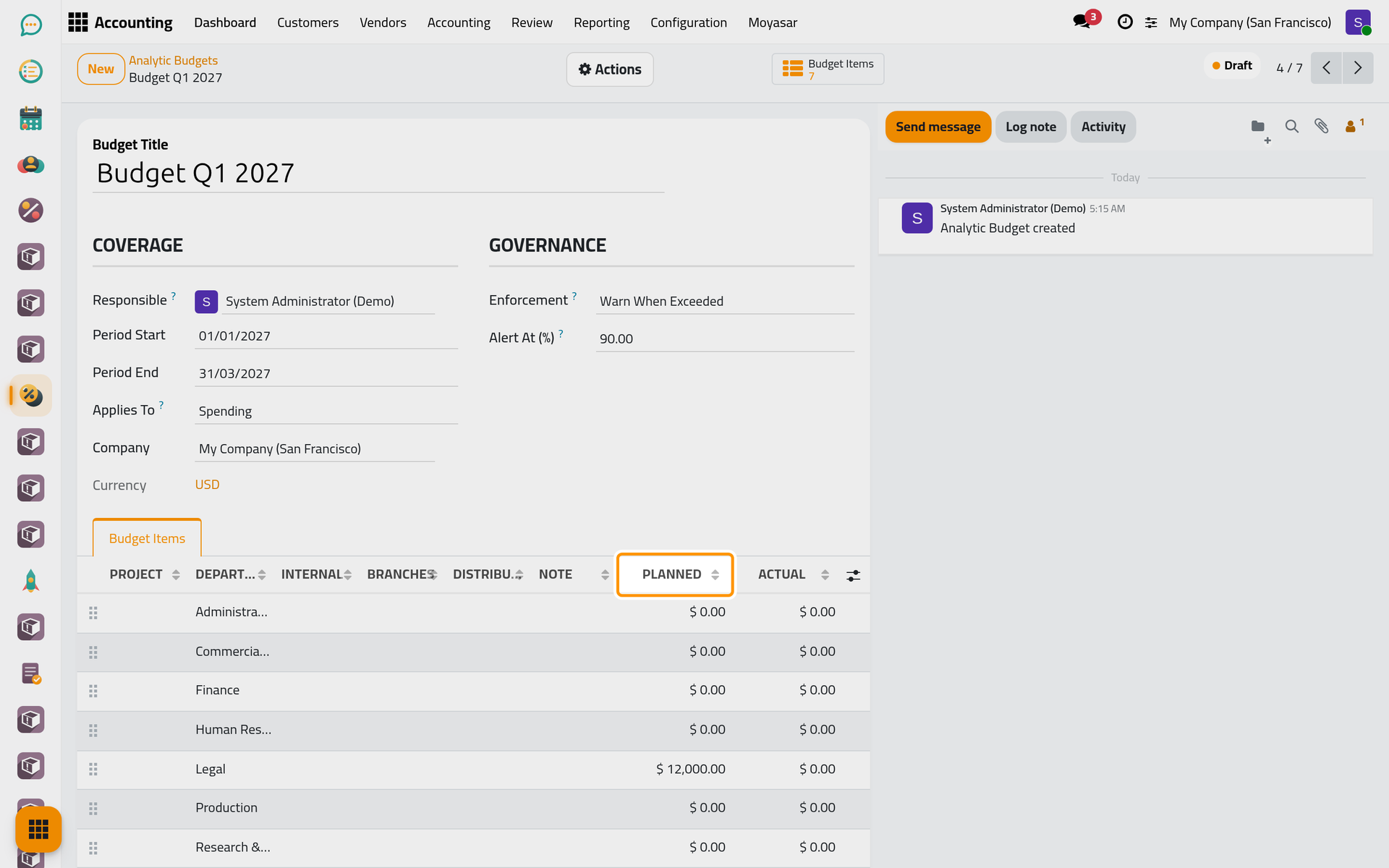The image size is (1389, 868).
Task: Open the calendar app in sidebar
Action: tap(30, 118)
